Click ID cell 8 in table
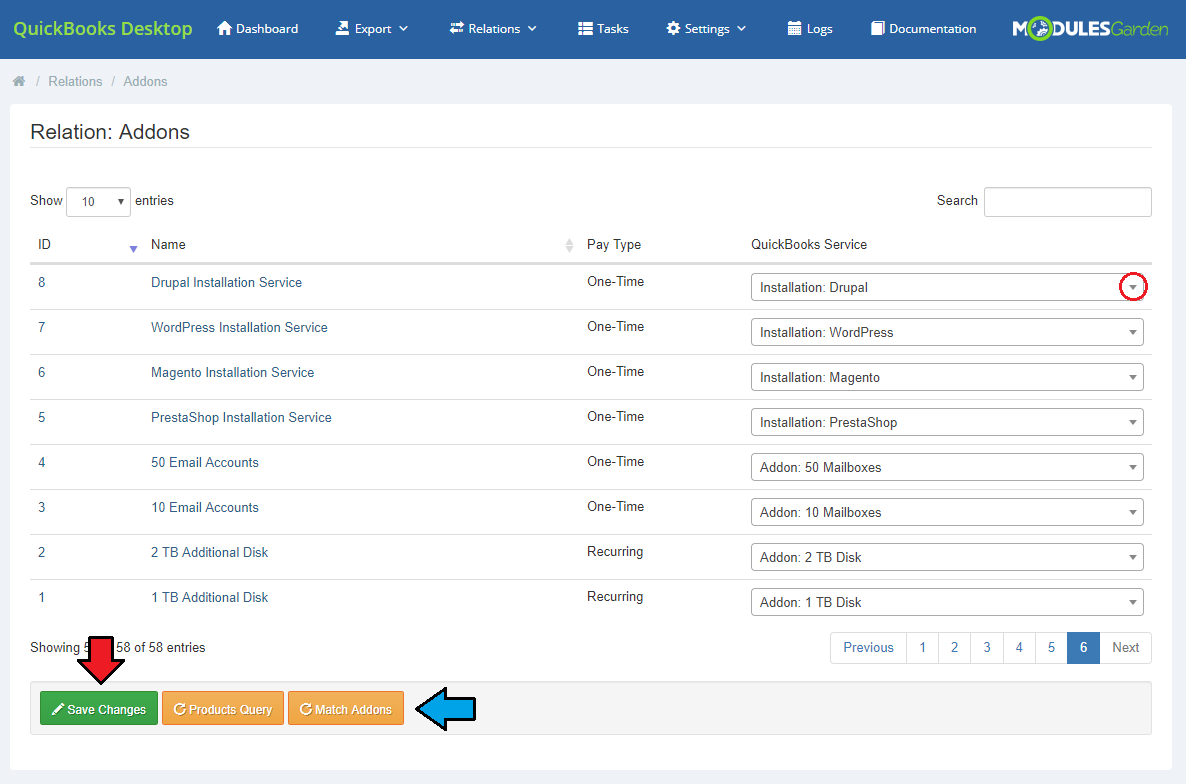This screenshot has width=1186, height=784. point(42,282)
